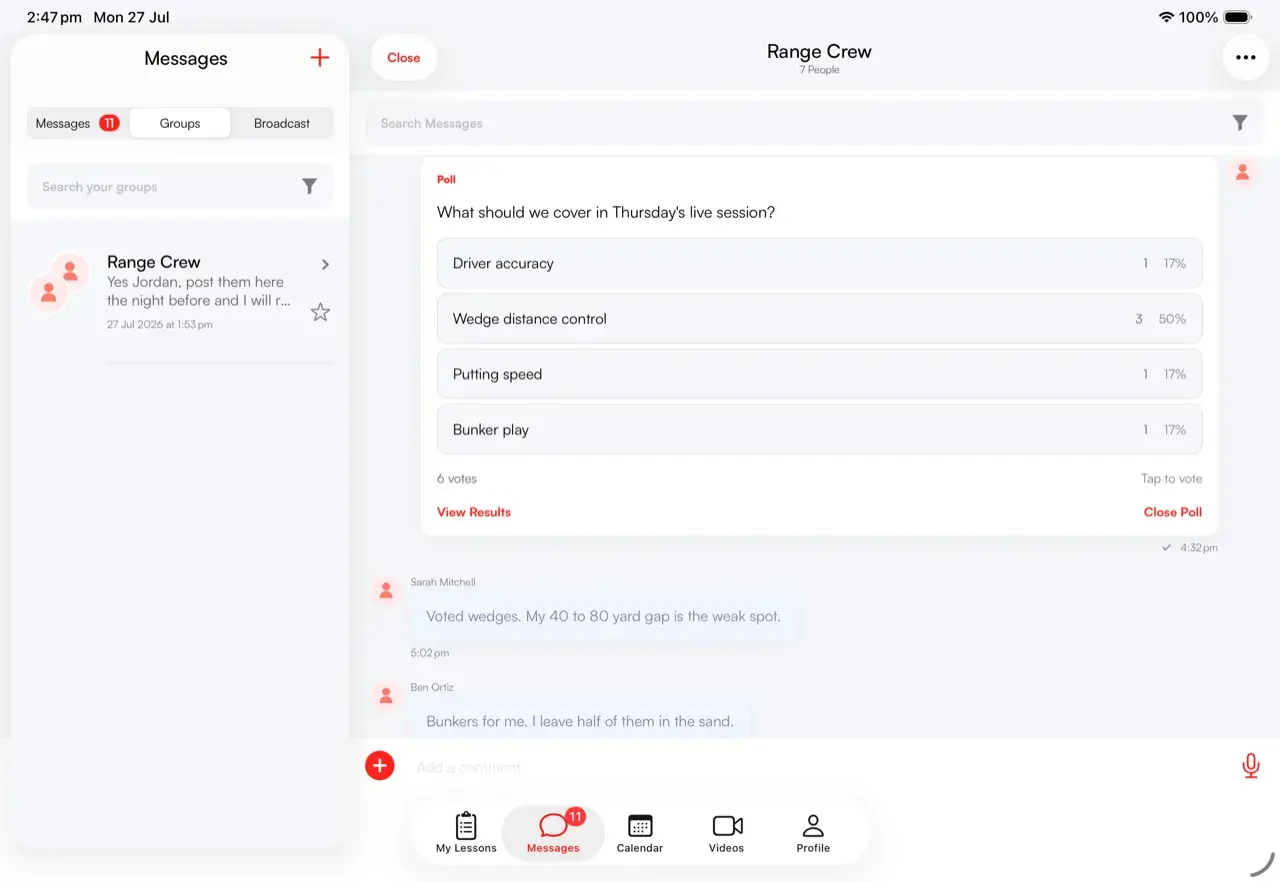Open My Lessons in bottom navigation
The width and height of the screenshot is (1280, 882).
466,833
